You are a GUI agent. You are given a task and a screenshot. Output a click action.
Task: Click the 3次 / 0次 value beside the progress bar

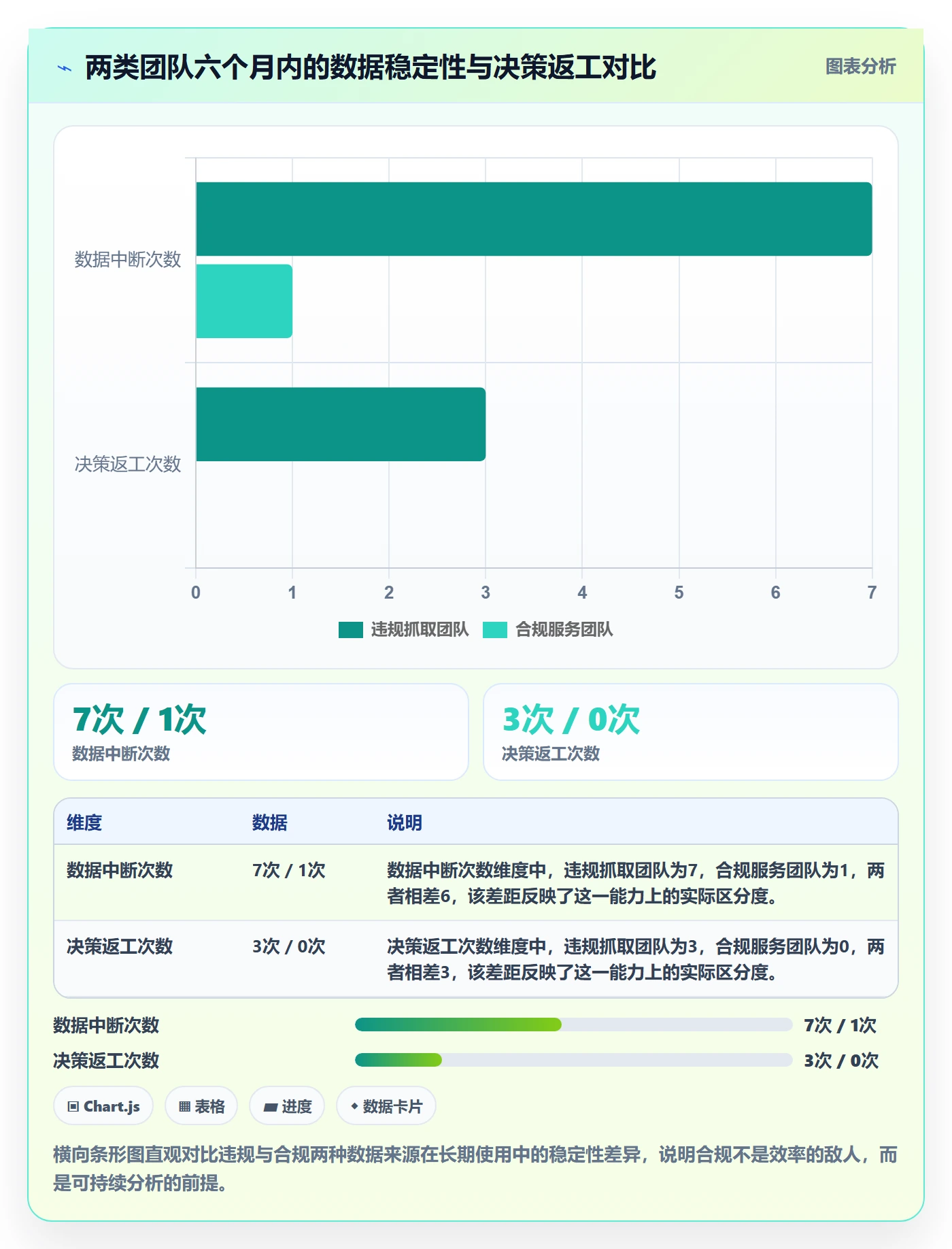(841, 1061)
